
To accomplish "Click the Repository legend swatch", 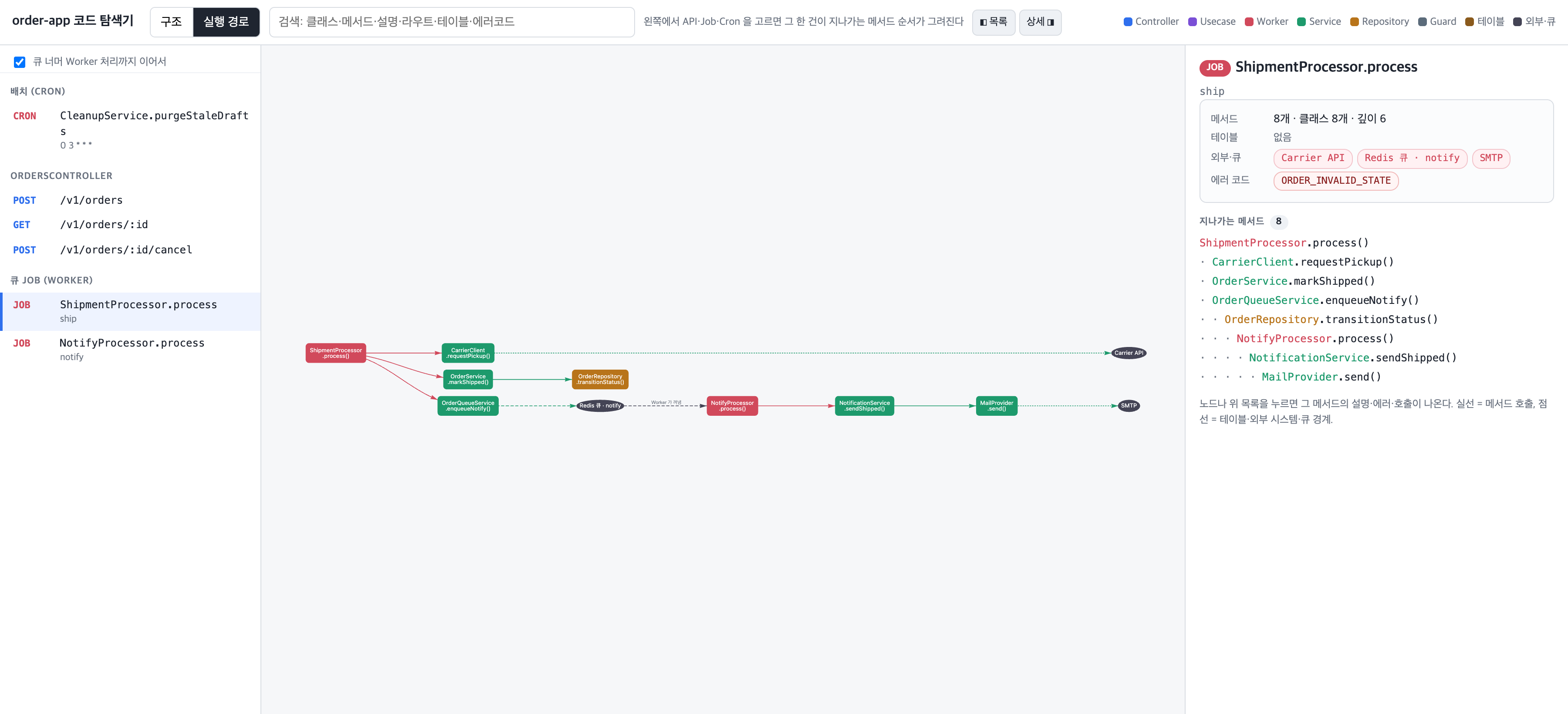I will [x=1354, y=22].
